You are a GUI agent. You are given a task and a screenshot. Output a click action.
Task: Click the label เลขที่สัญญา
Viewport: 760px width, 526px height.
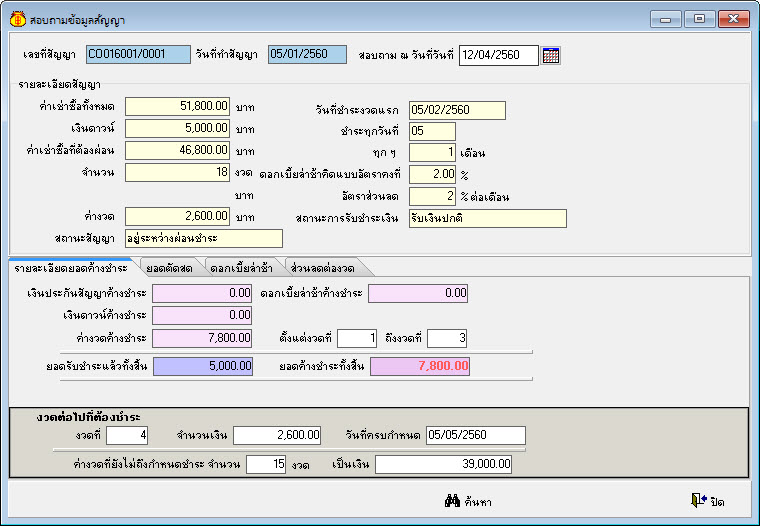49,55
